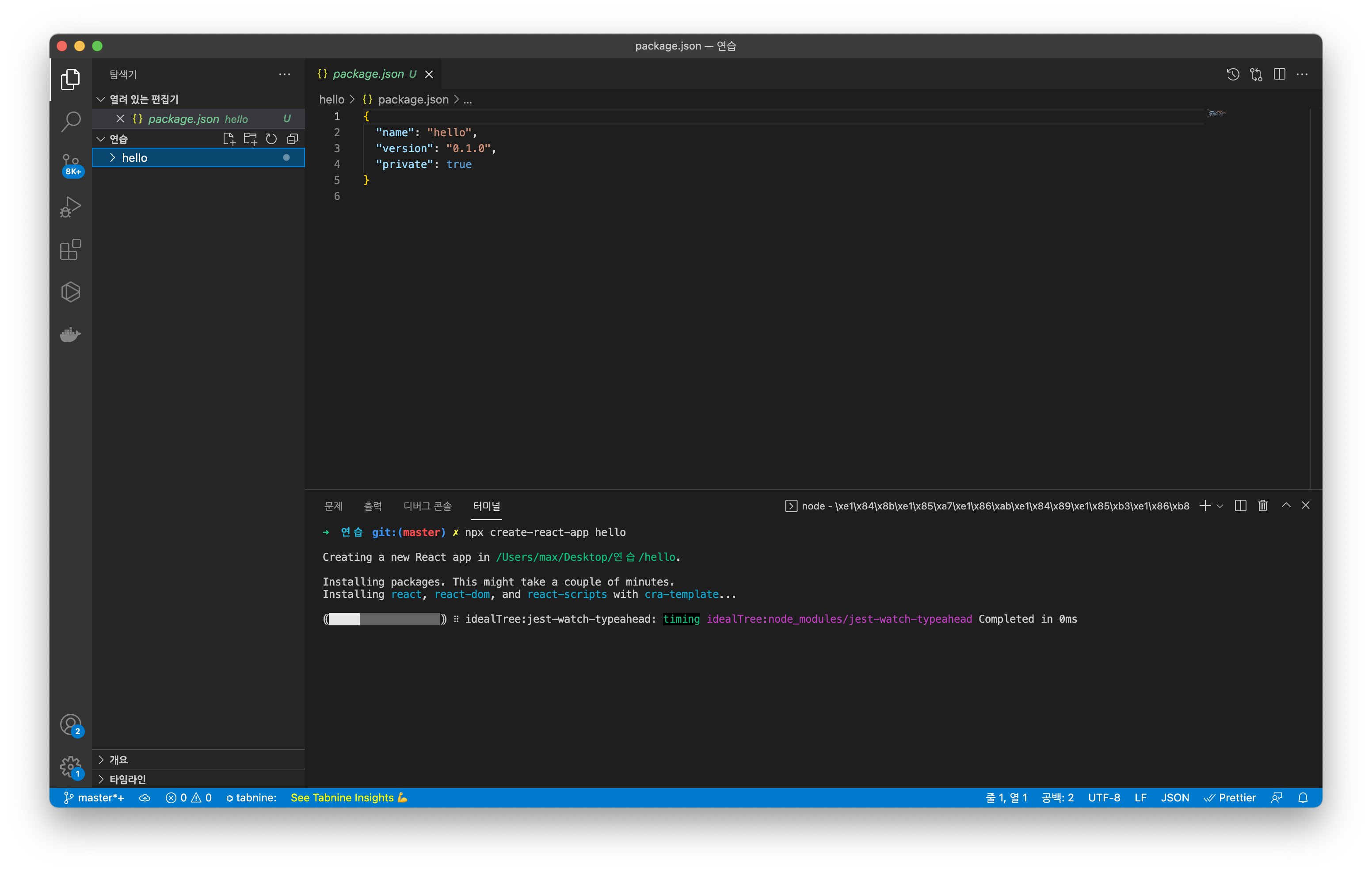This screenshot has width=1372, height=873.
Task: Open the Docker view in activity bar
Action: (71, 335)
